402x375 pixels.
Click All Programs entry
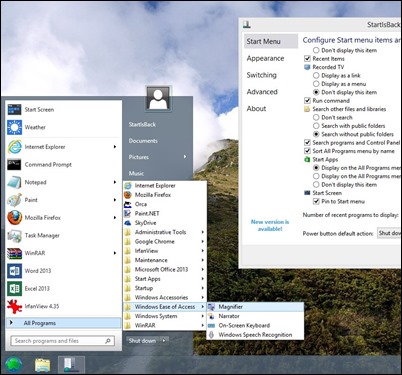(x=63, y=323)
